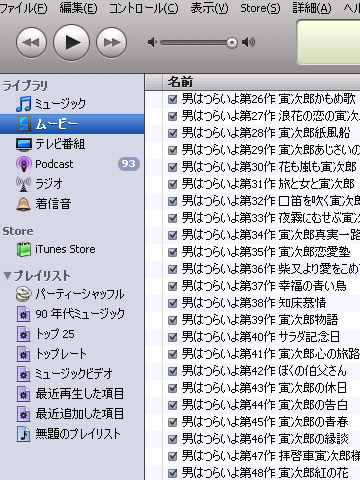The image size is (360, 480).
Task: Uncheck 男はつらいよ第30作 花も嵐も寅次郎 checkbox
Action: click(173, 167)
